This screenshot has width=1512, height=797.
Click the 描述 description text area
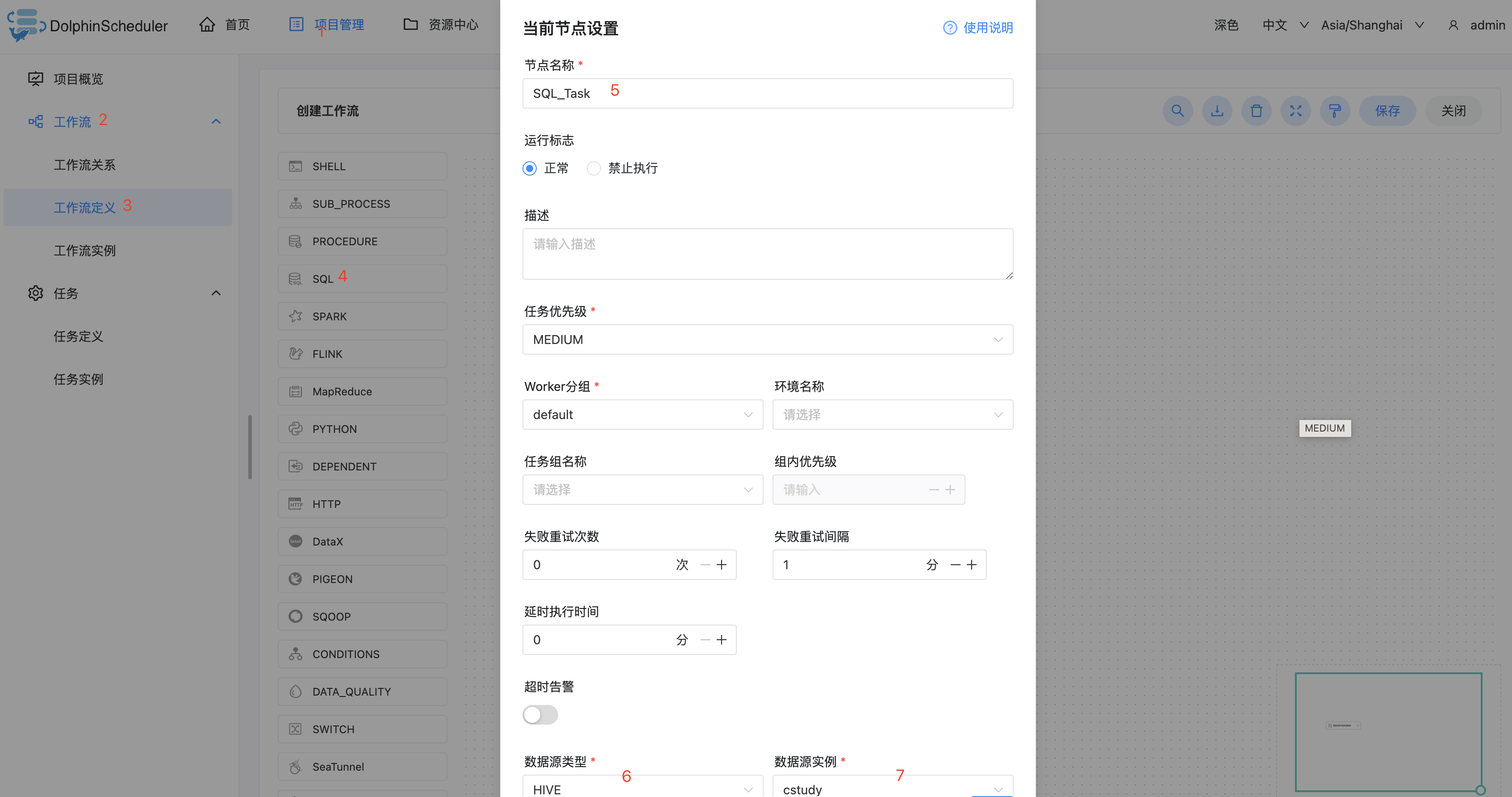(767, 254)
